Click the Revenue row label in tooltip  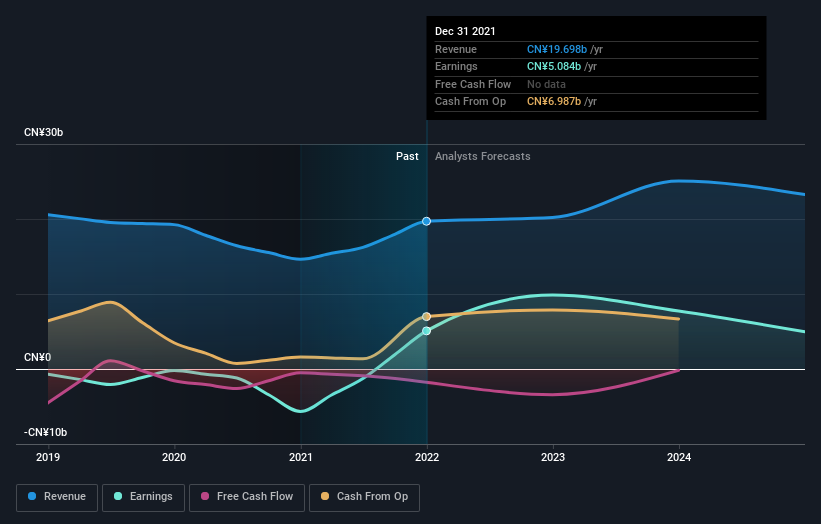click(x=456, y=49)
